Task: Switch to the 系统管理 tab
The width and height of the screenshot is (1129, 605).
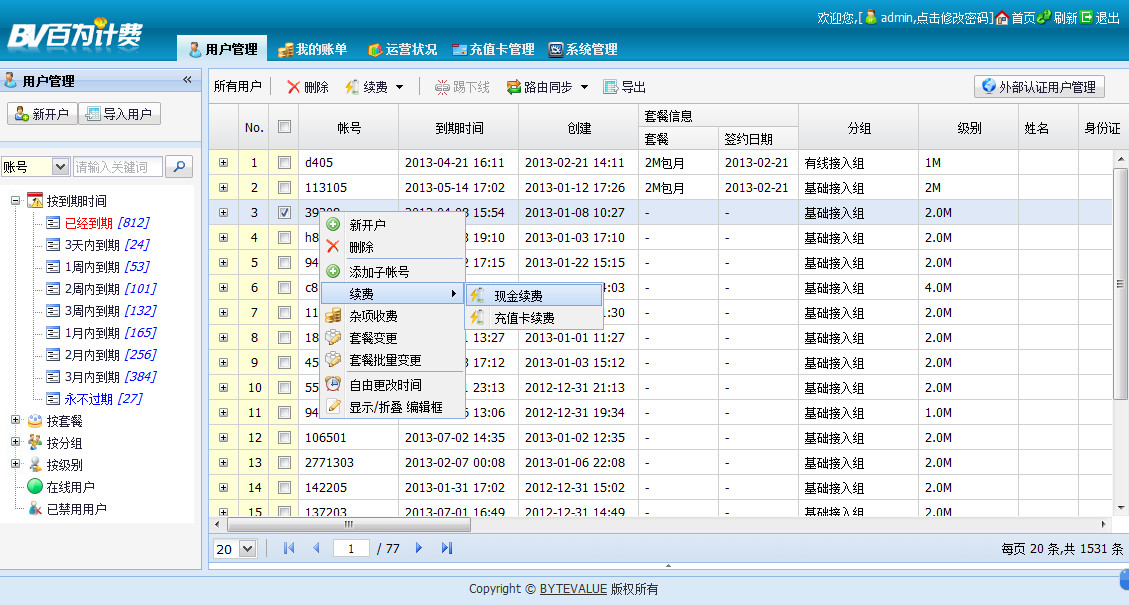Action: [583, 49]
